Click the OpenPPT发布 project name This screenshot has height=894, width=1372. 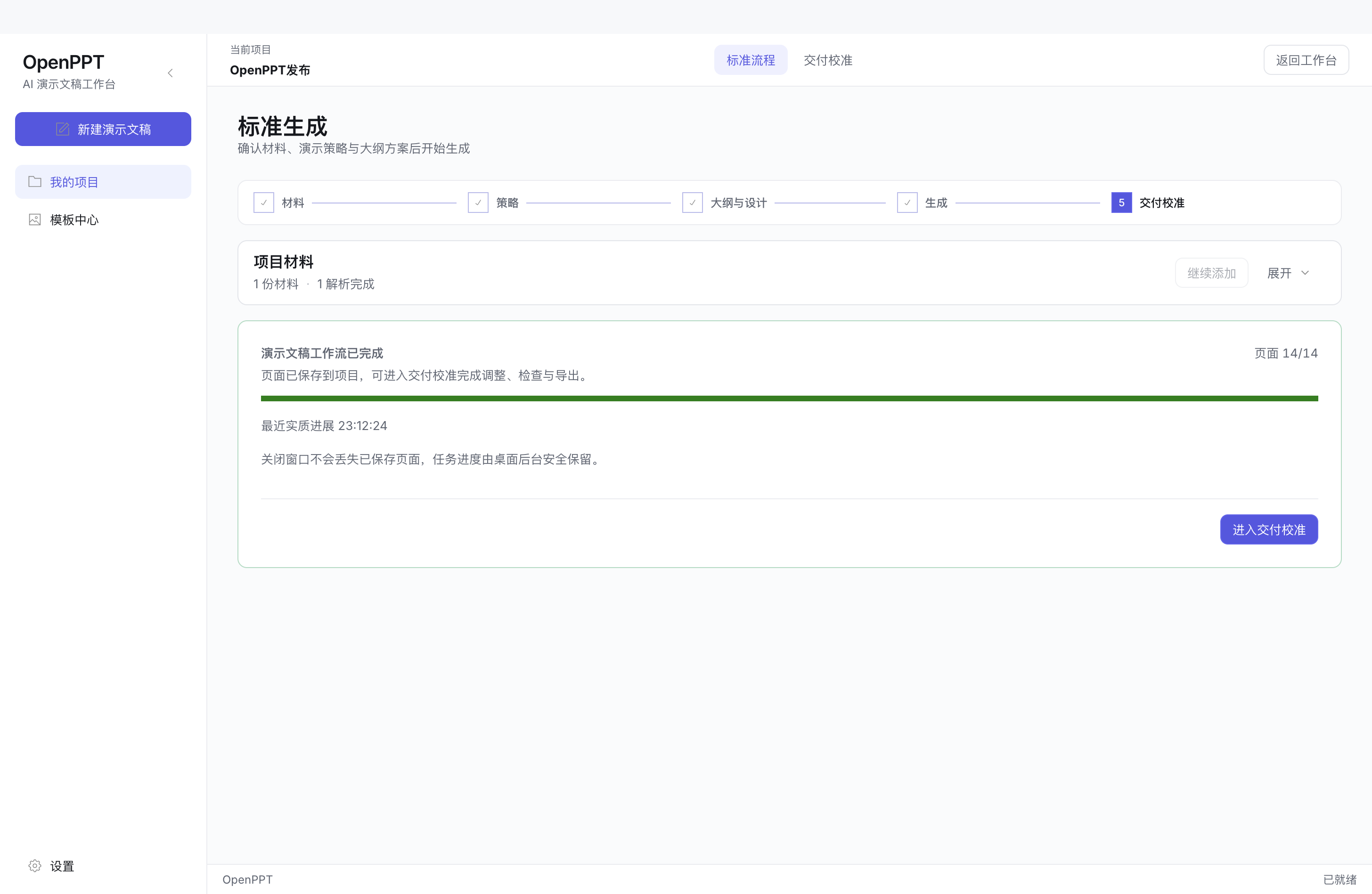pyautogui.click(x=270, y=70)
